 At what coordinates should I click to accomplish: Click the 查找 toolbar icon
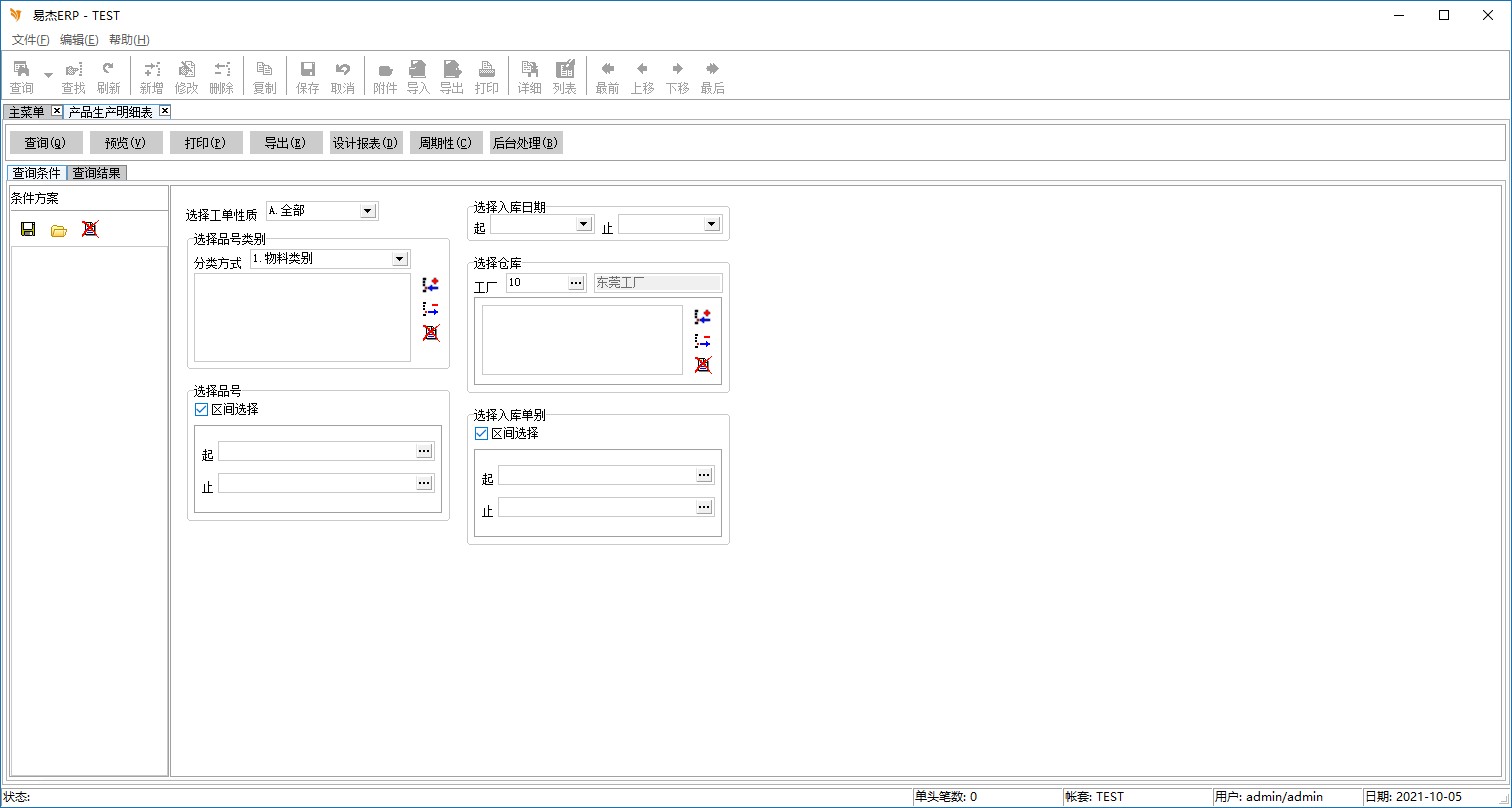pos(73,77)
